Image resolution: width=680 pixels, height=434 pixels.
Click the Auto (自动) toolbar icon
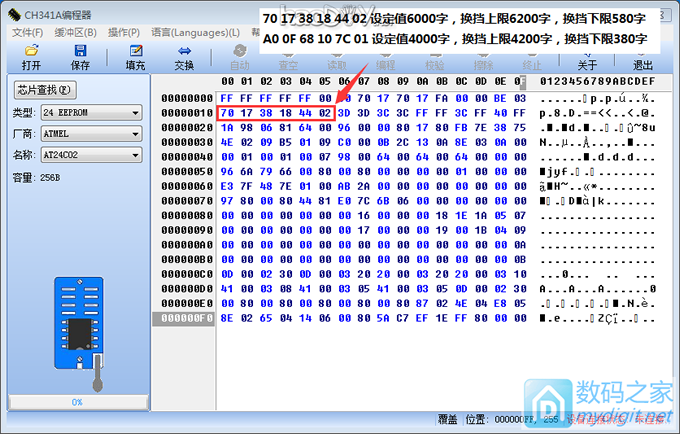pos(239,51)
